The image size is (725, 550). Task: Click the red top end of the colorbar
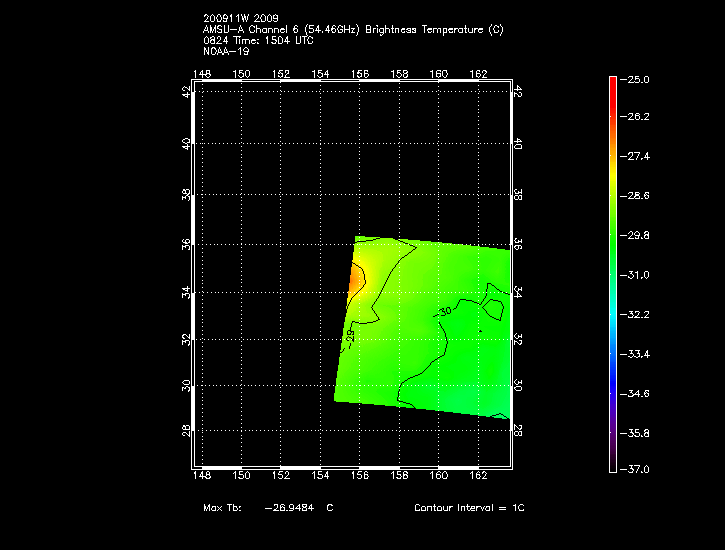(613, 82)
